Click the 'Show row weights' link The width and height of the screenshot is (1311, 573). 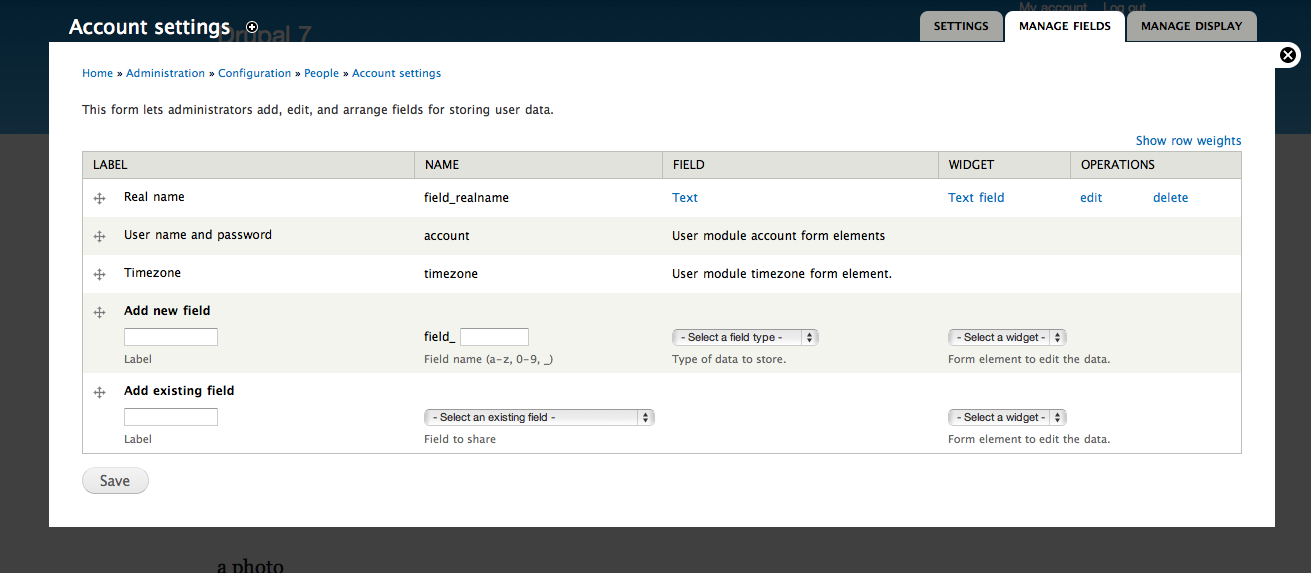click(1188, 141)
